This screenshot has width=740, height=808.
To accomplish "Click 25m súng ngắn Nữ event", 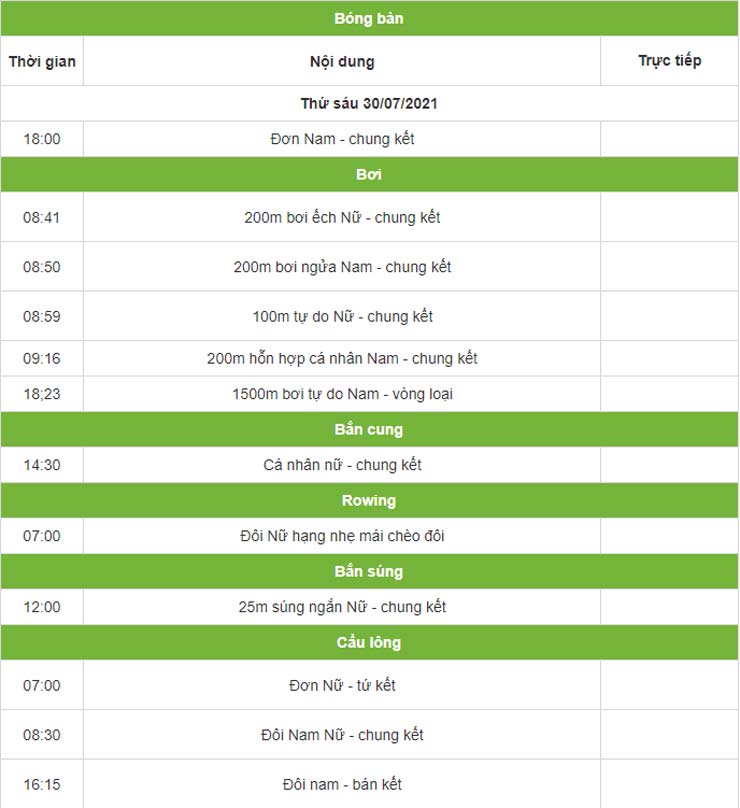I will [342, 607].
